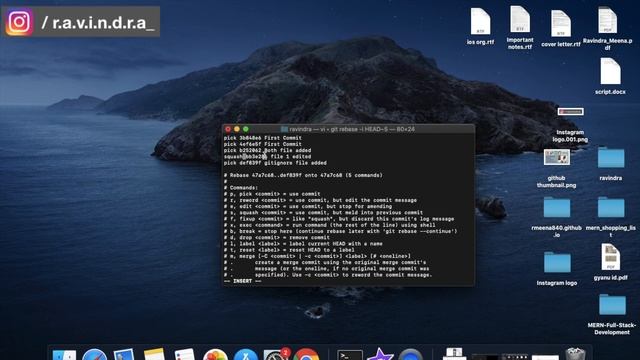Launch Google Chrome from the dock
The height and width of the screenshot is (360, 640).
[306, 354]
